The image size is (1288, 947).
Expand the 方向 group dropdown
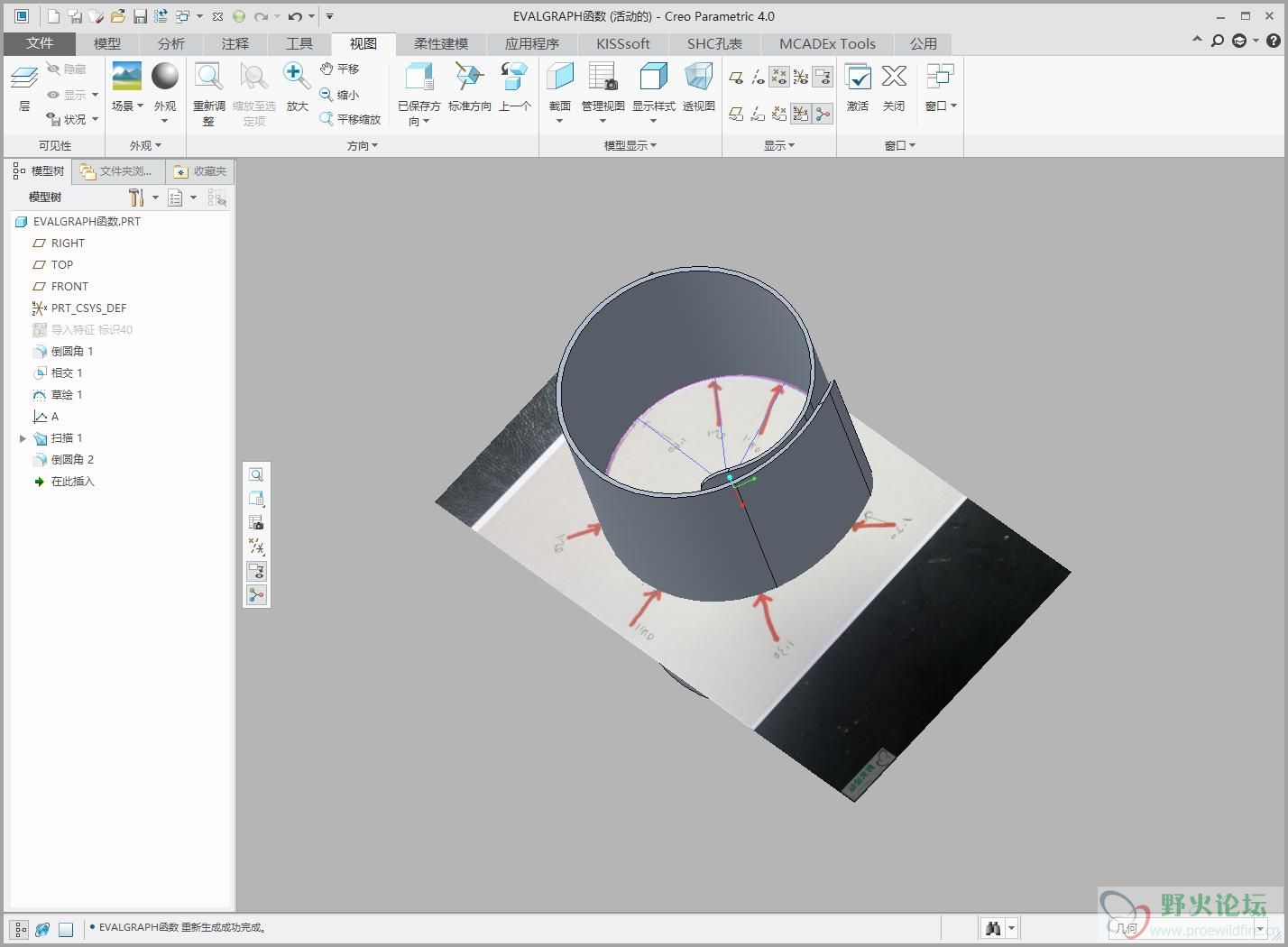[363, 145]
